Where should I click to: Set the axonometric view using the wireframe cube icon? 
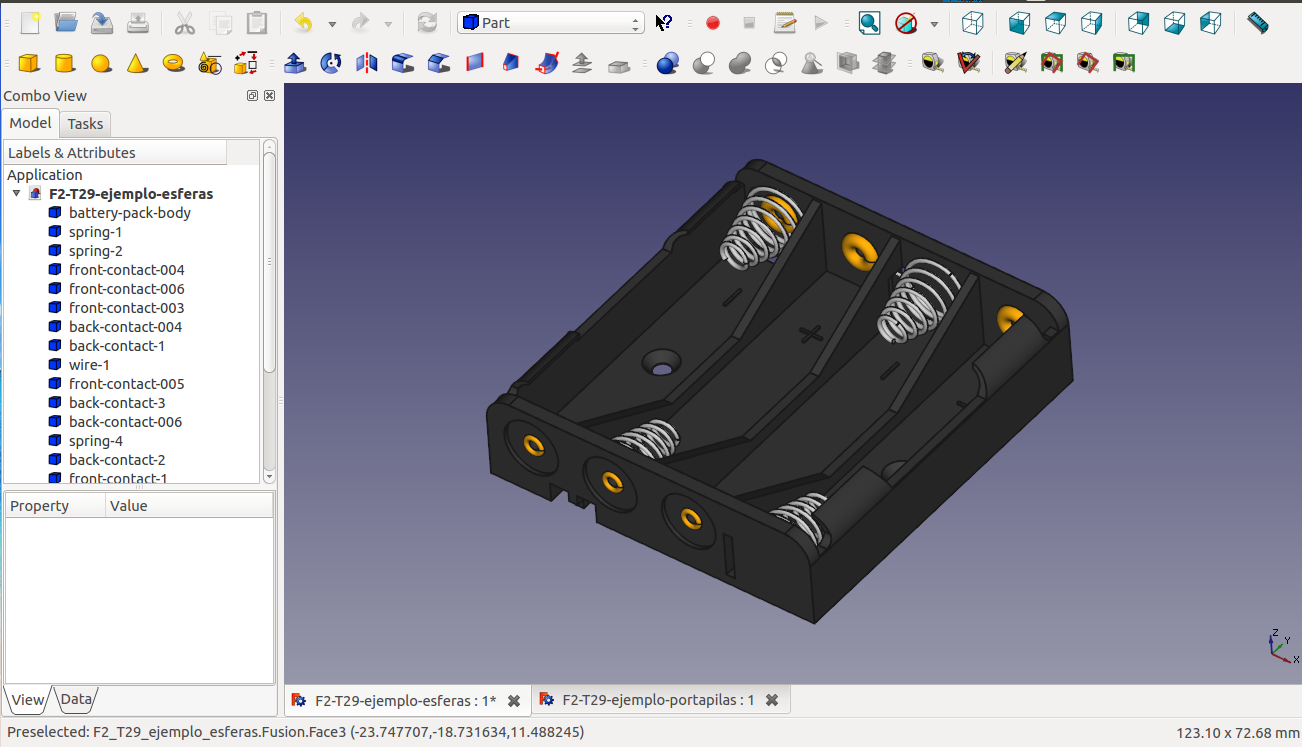click(972, 23)
